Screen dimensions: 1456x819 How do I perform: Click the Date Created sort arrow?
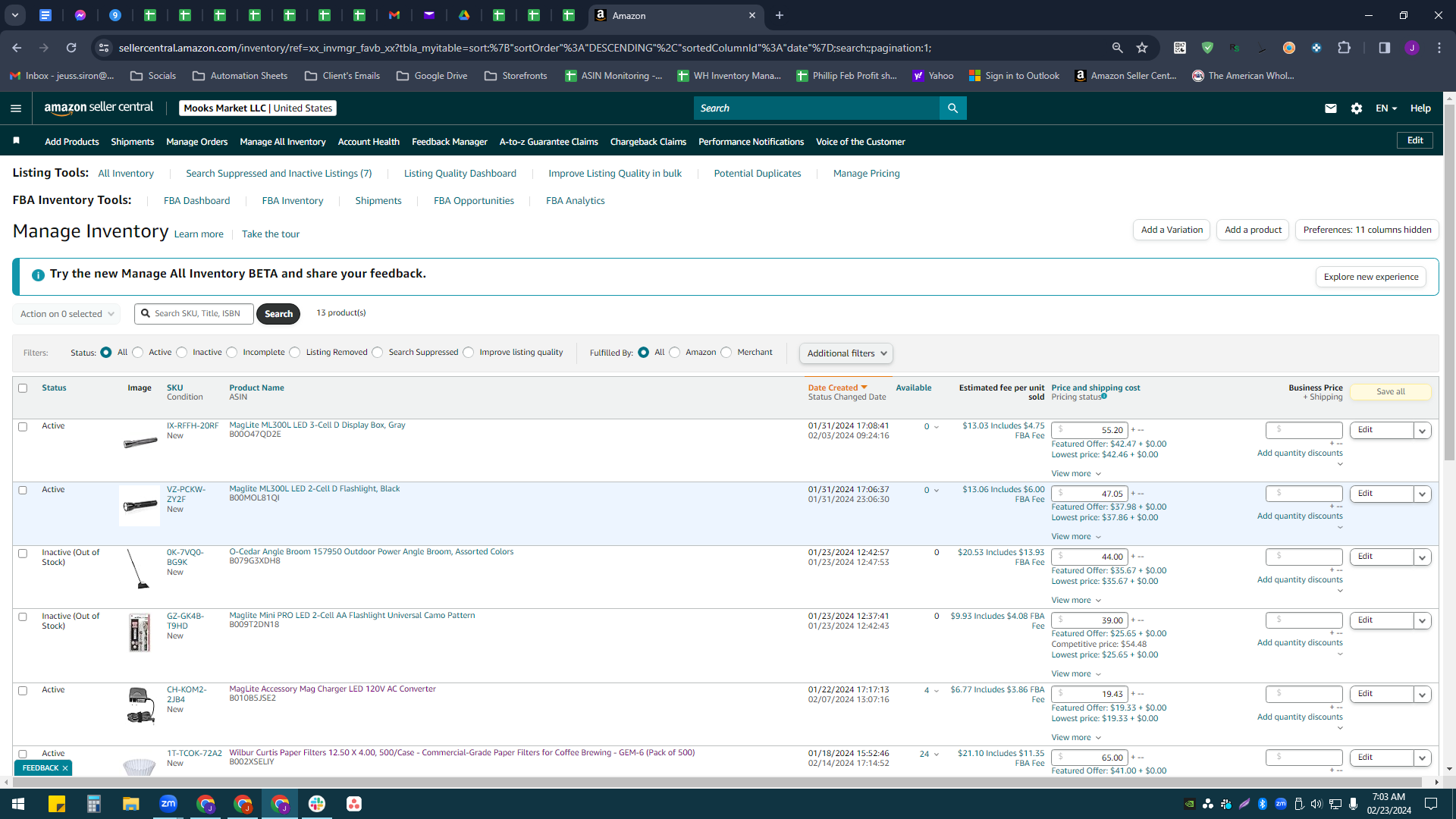tap(864, 388)
